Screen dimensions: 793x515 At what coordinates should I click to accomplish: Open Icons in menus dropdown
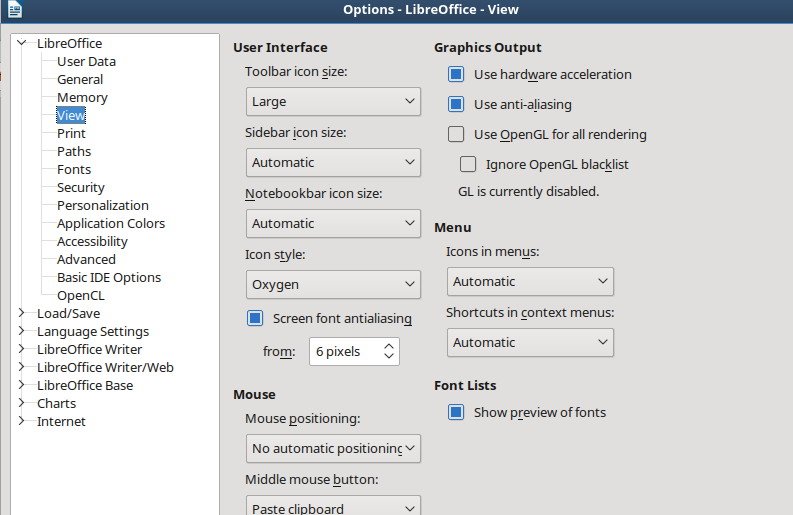pos(530,281)
